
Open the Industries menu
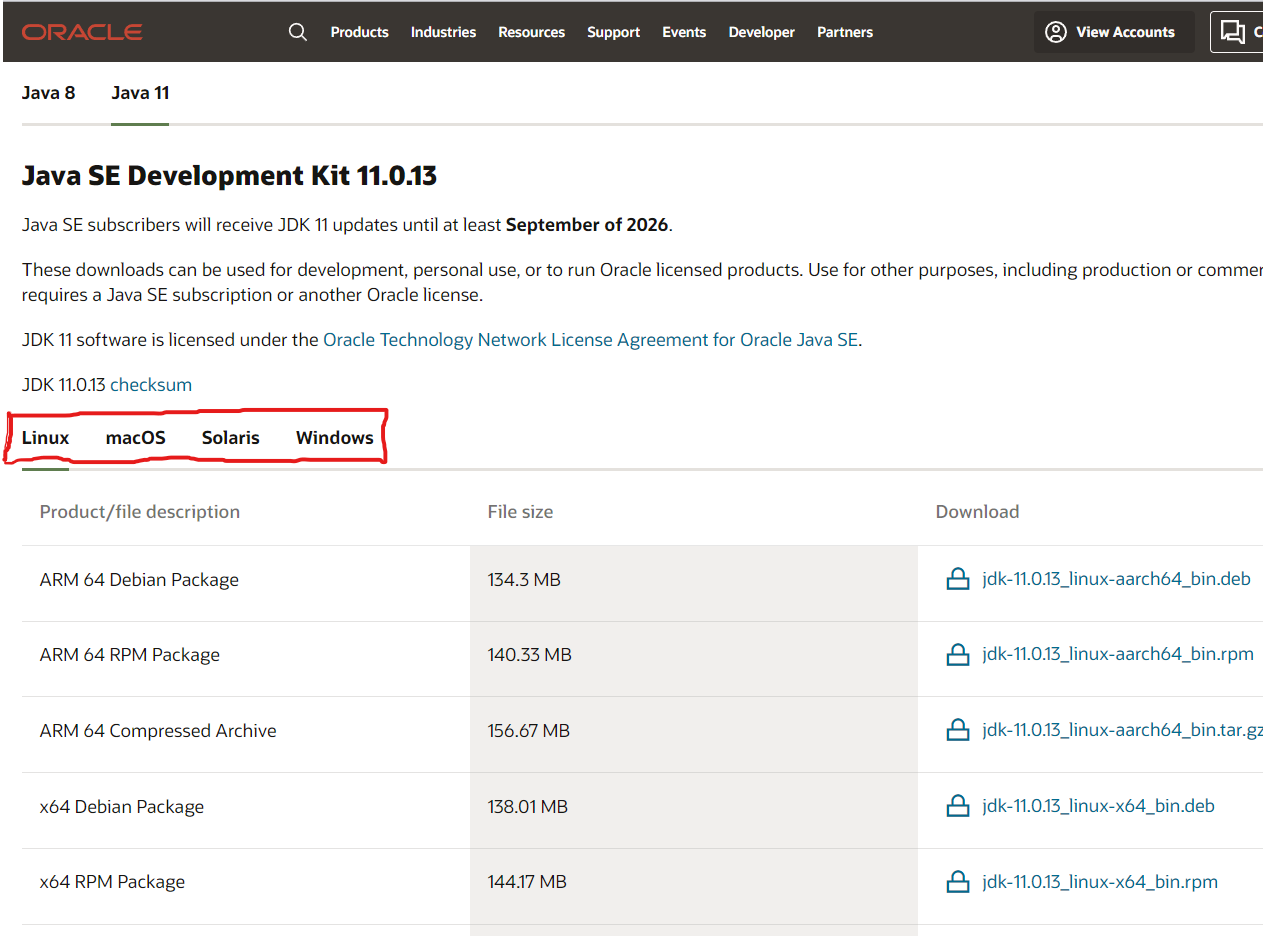(443, 32)
